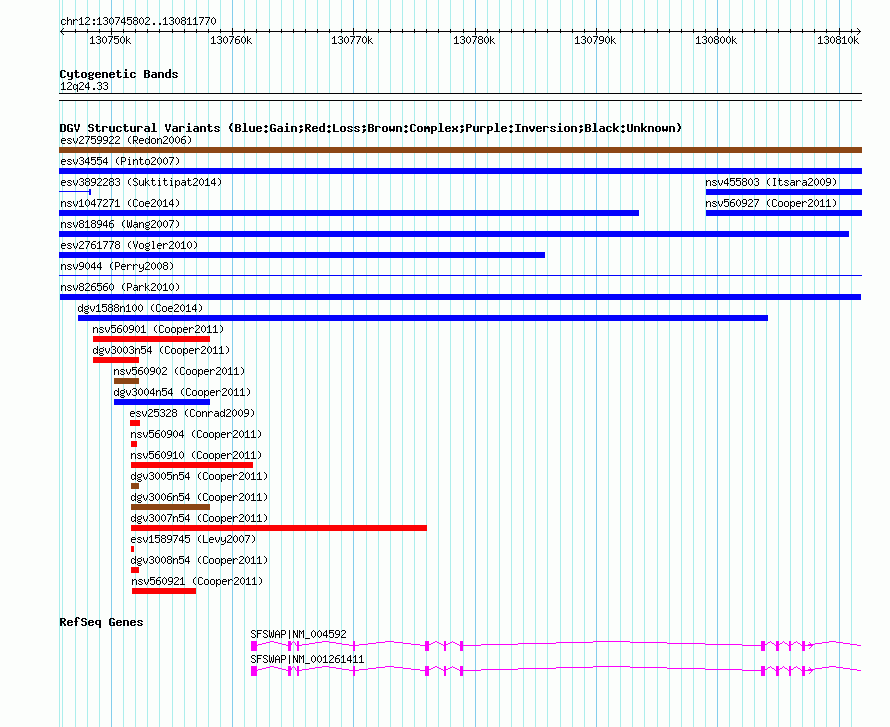890x727 pixels.
Task: Open the esv3892283 (Suktitipat2014) variant
Action: coord(141,182)
